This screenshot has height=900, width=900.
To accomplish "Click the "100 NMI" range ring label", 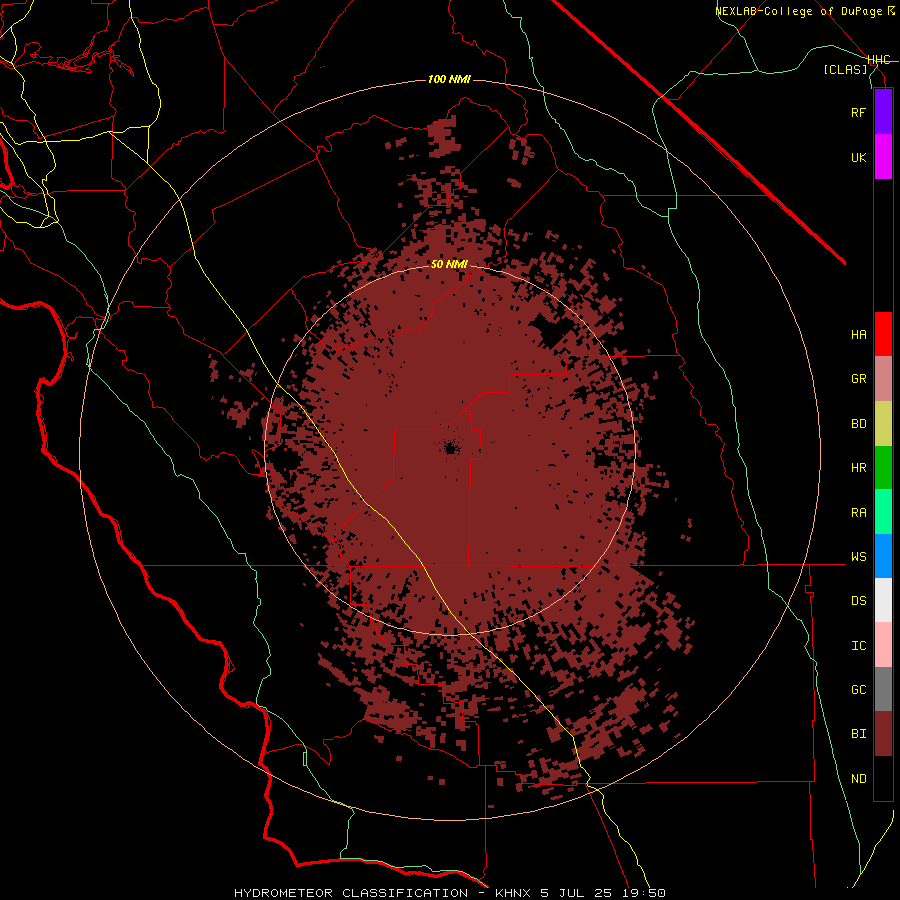I will (x=449, y=79).
